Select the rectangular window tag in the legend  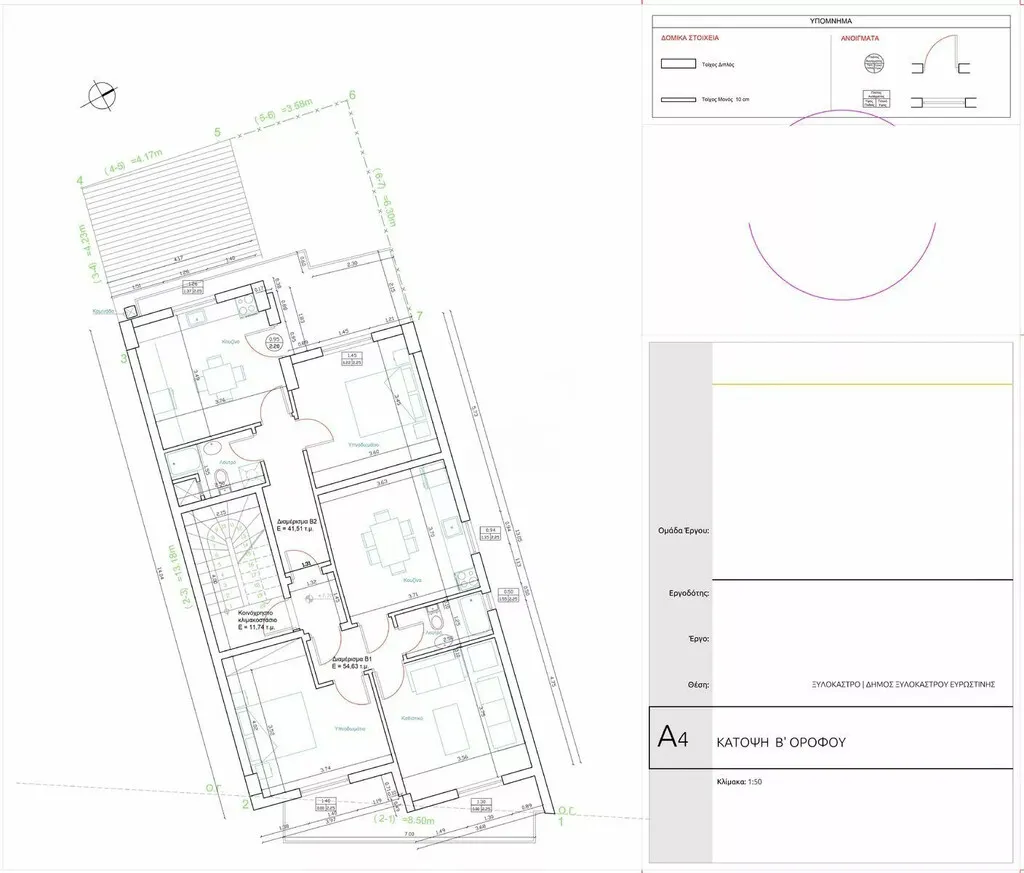coord(875,99)
